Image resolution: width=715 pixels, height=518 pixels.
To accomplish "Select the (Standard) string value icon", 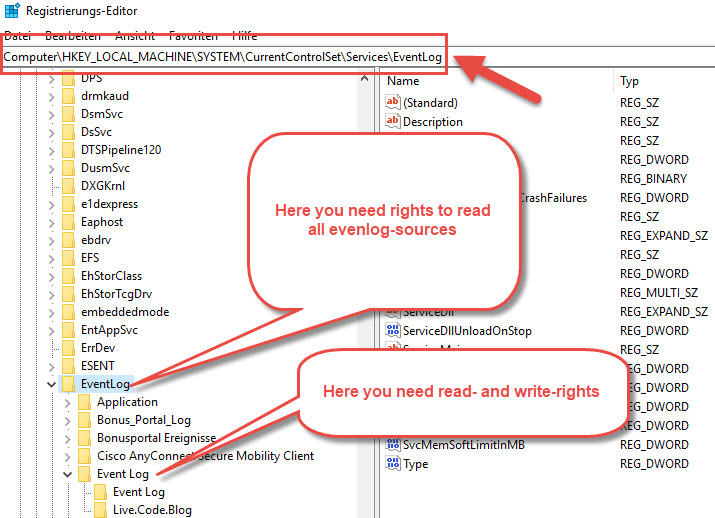I will [x=392, y=102].
